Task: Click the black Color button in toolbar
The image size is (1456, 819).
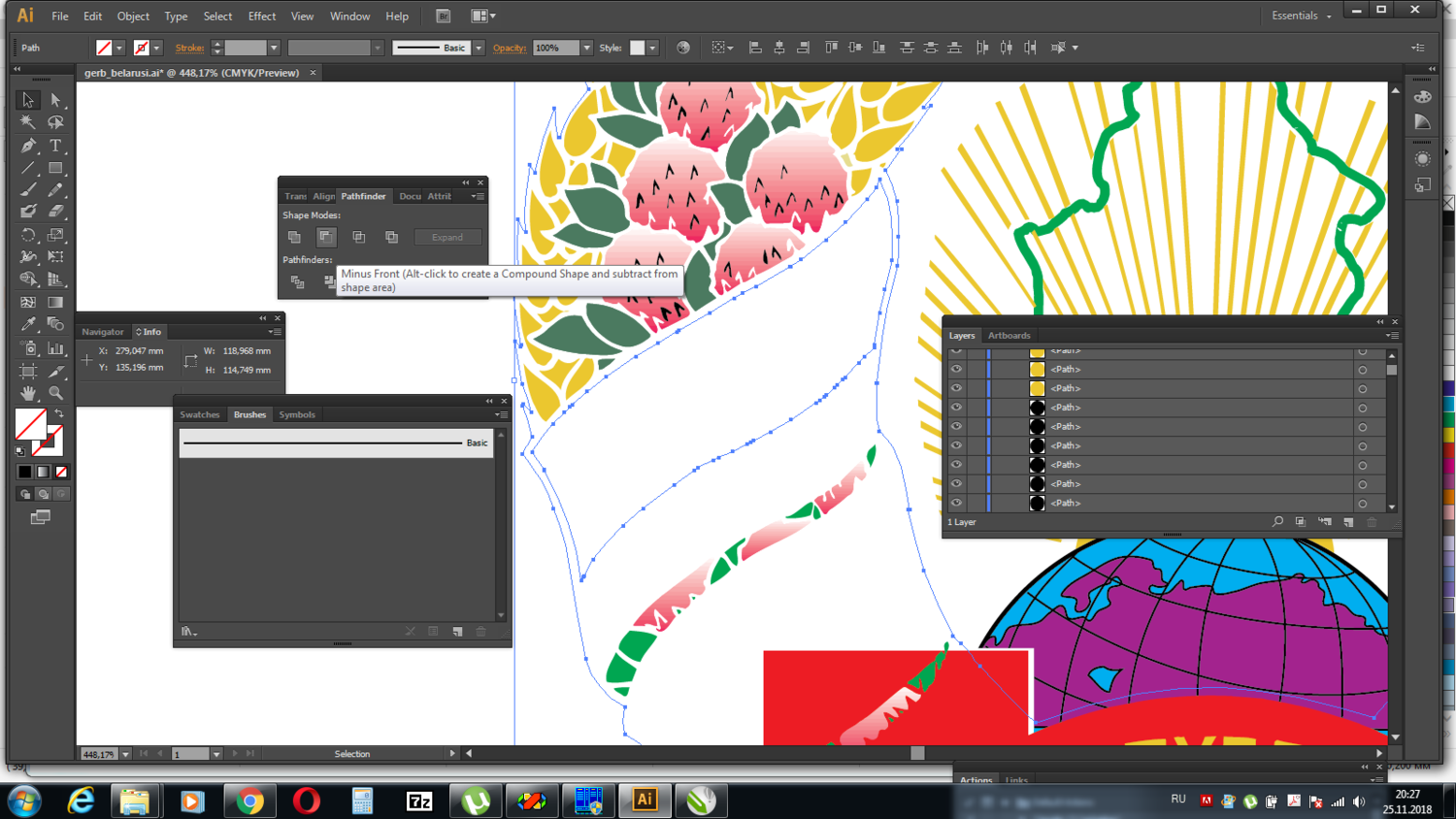Action: pyautogui.click(x=25, y=472)
